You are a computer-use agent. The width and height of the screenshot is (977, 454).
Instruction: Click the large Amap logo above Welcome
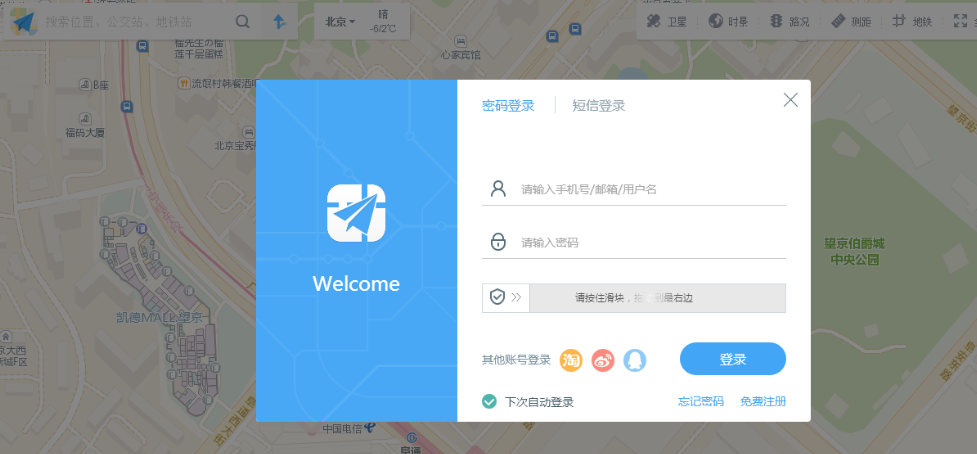point(356,213)
